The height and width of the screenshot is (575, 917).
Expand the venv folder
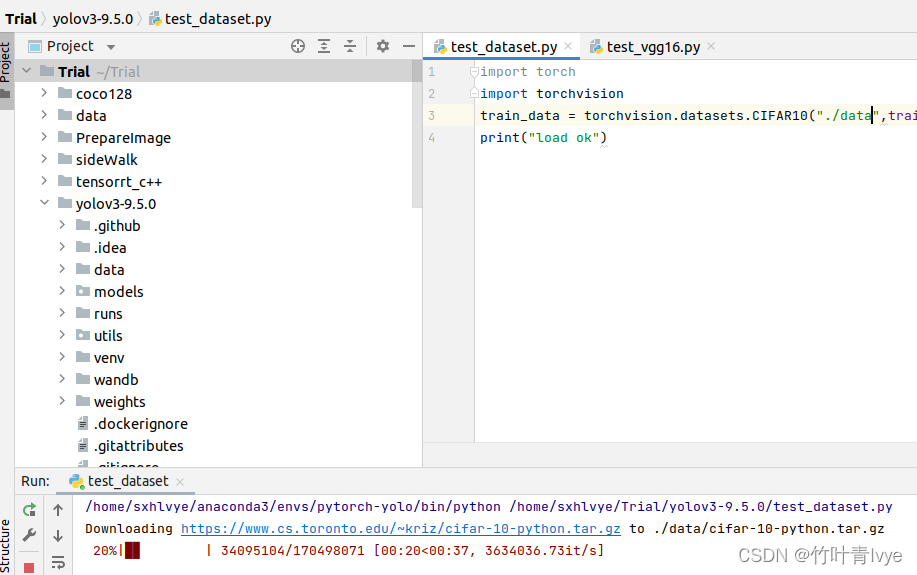pos(62,357)
